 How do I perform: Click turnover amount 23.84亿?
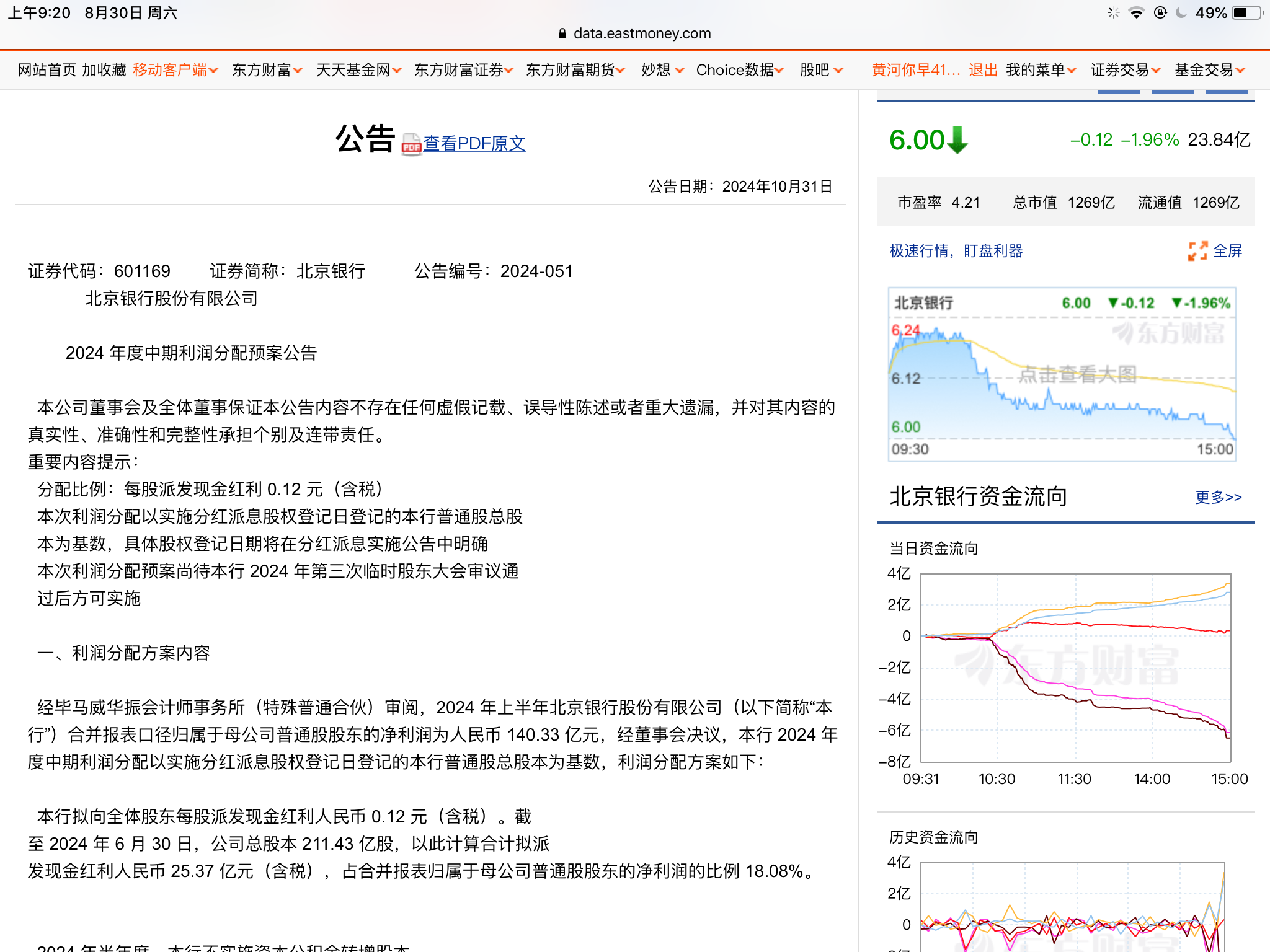click(1219, 140)
